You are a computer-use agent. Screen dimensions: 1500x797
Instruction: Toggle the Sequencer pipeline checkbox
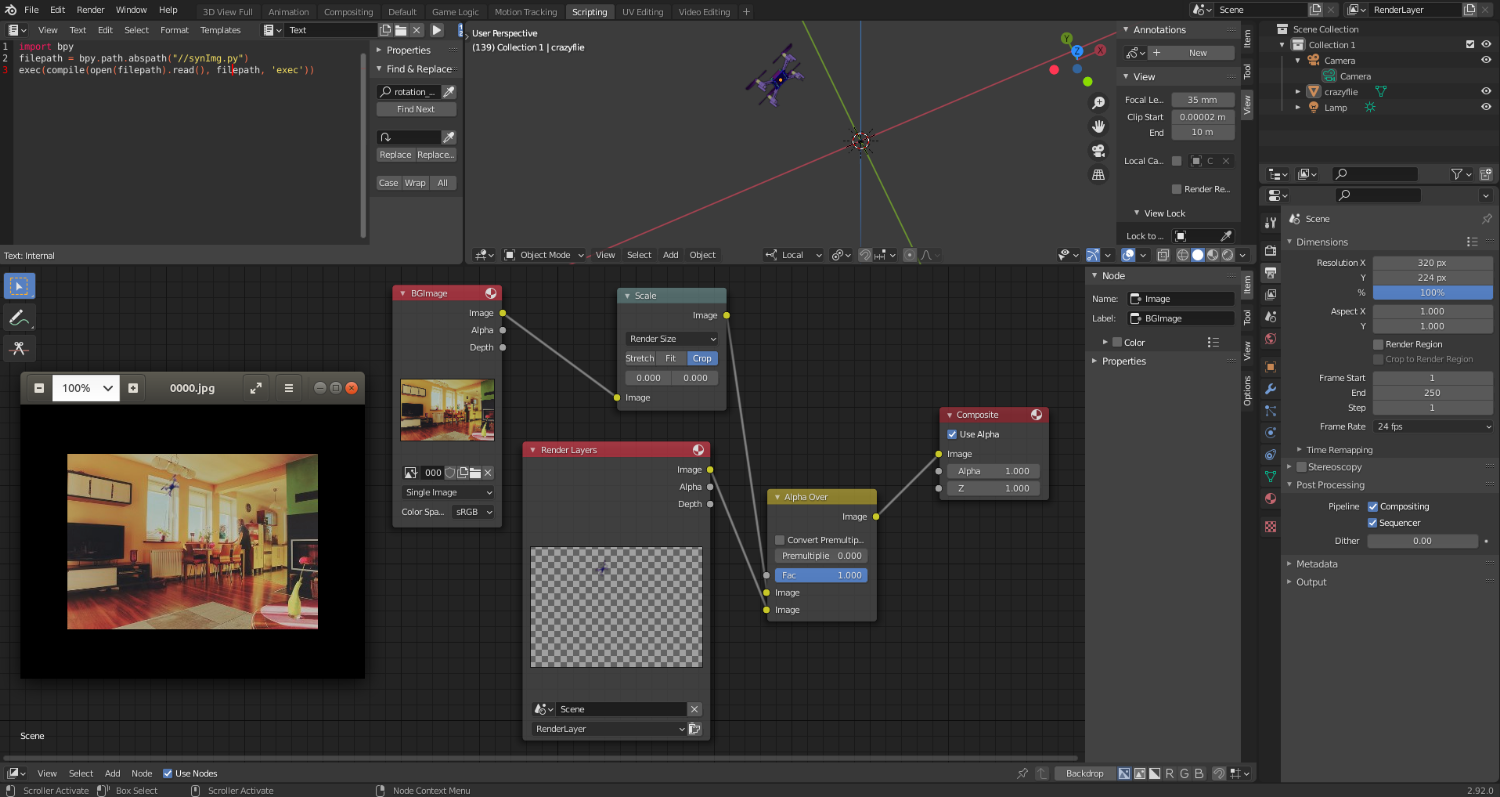pyautogui.click(x=1373, y=522)
